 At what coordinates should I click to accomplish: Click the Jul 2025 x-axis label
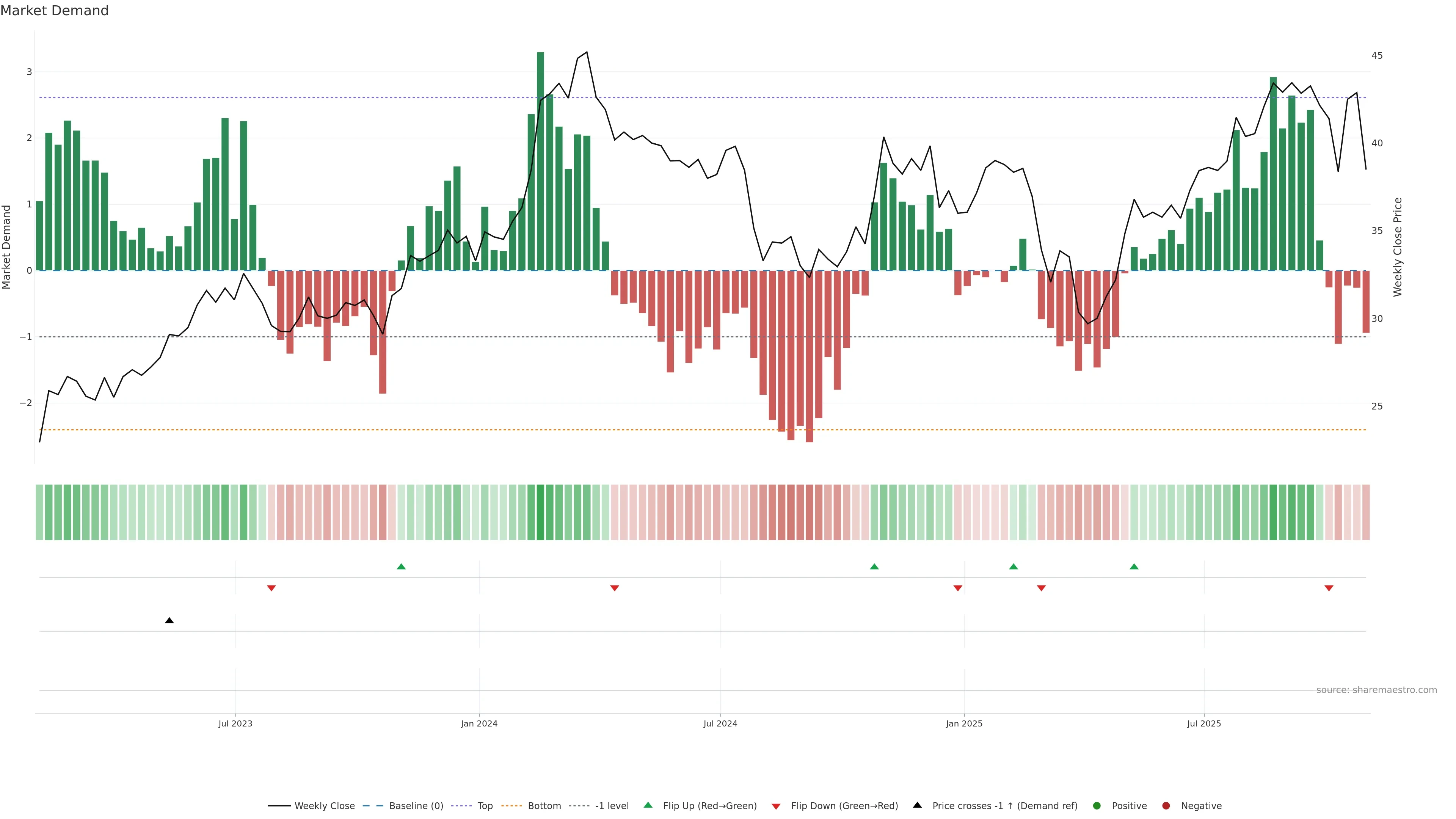(1204, 723)
